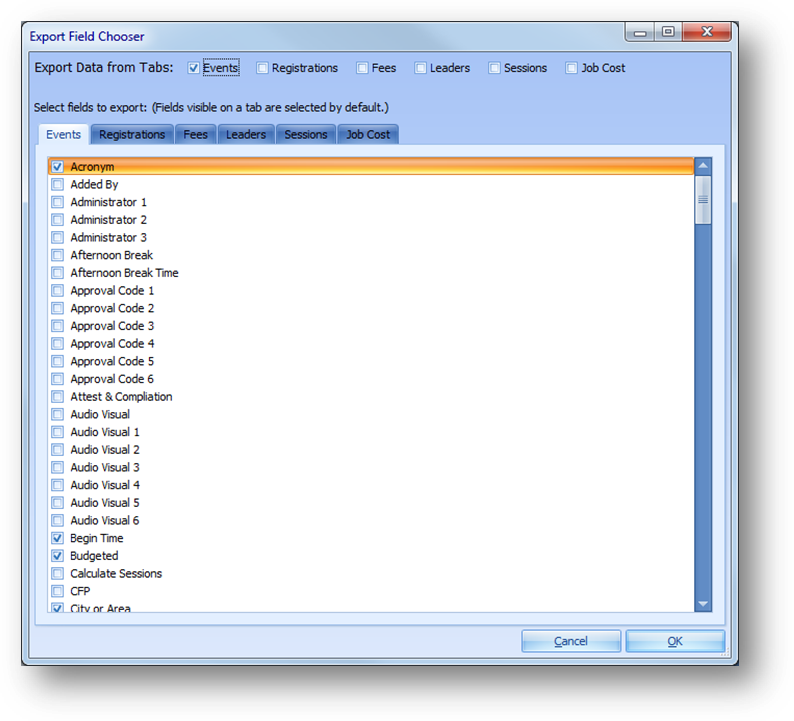Uncheck the Acronym field
This screenshot has width=794, height=721.
[58, 167]
